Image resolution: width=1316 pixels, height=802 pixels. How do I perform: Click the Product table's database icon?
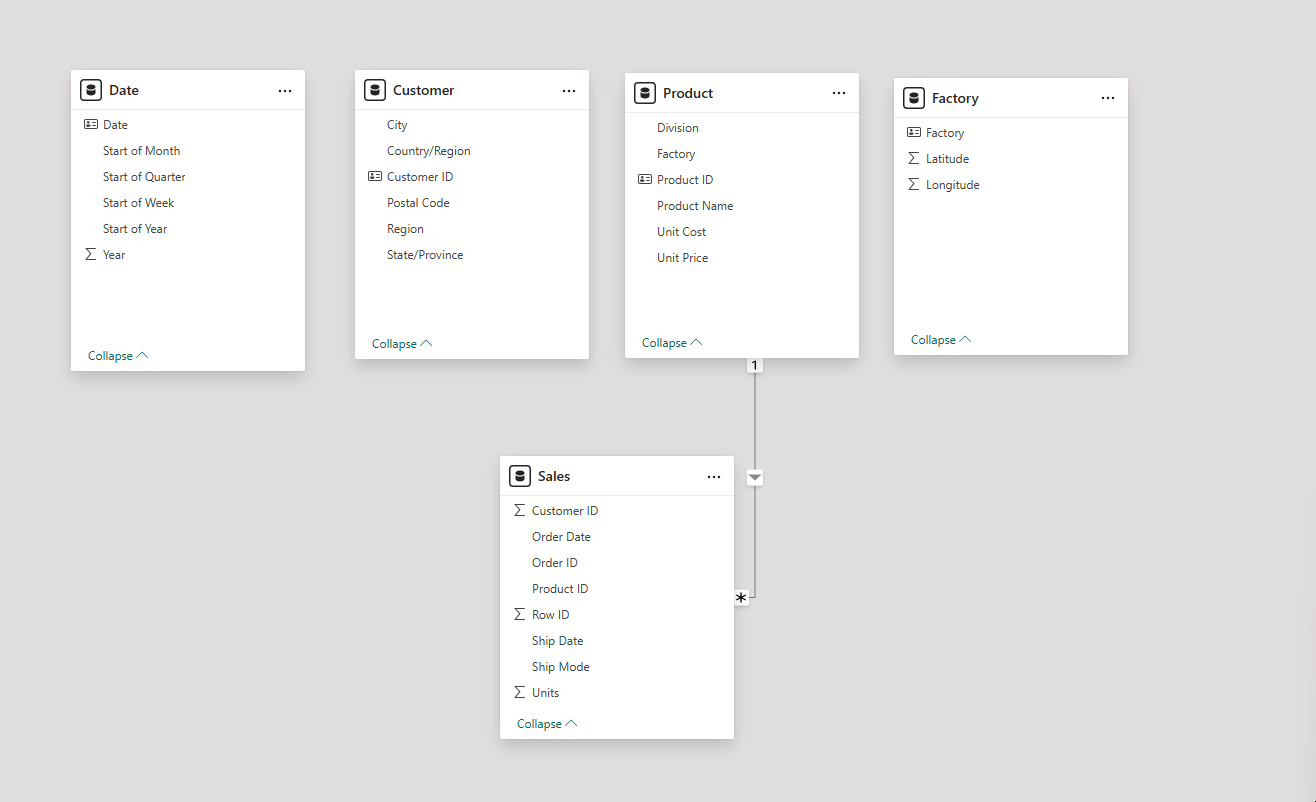pyautogui.click(x=645, y=93)
